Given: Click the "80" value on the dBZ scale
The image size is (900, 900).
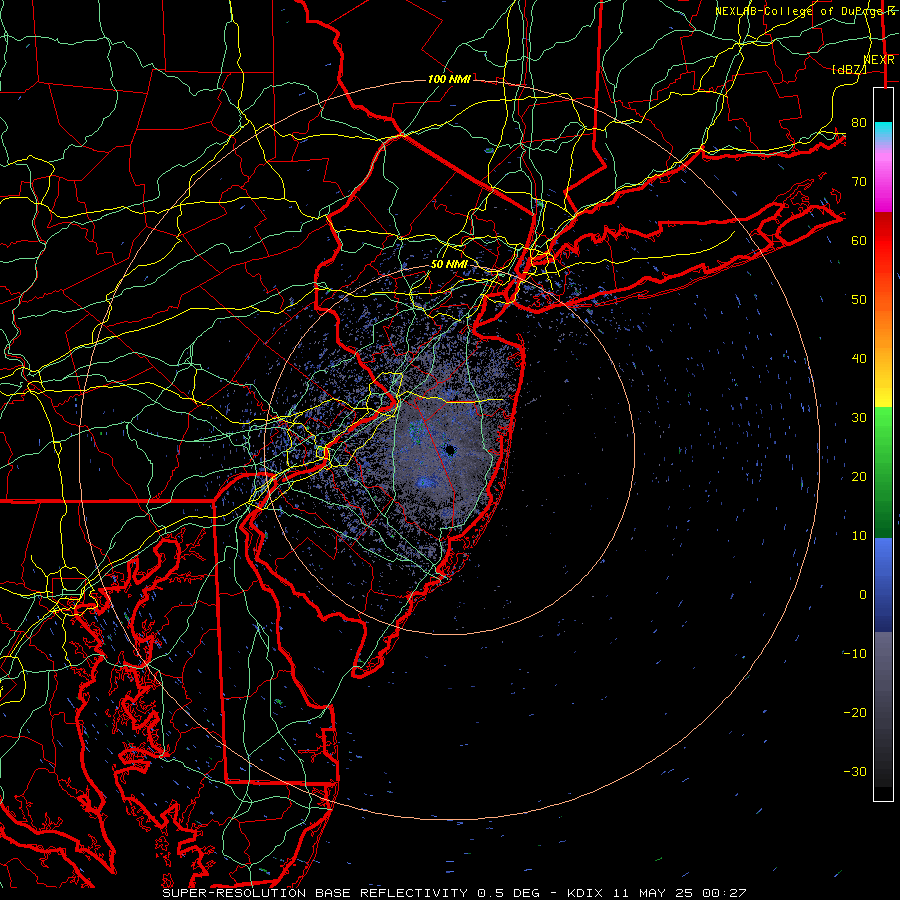Looking at the screenshot, I should tap(859, 122).
